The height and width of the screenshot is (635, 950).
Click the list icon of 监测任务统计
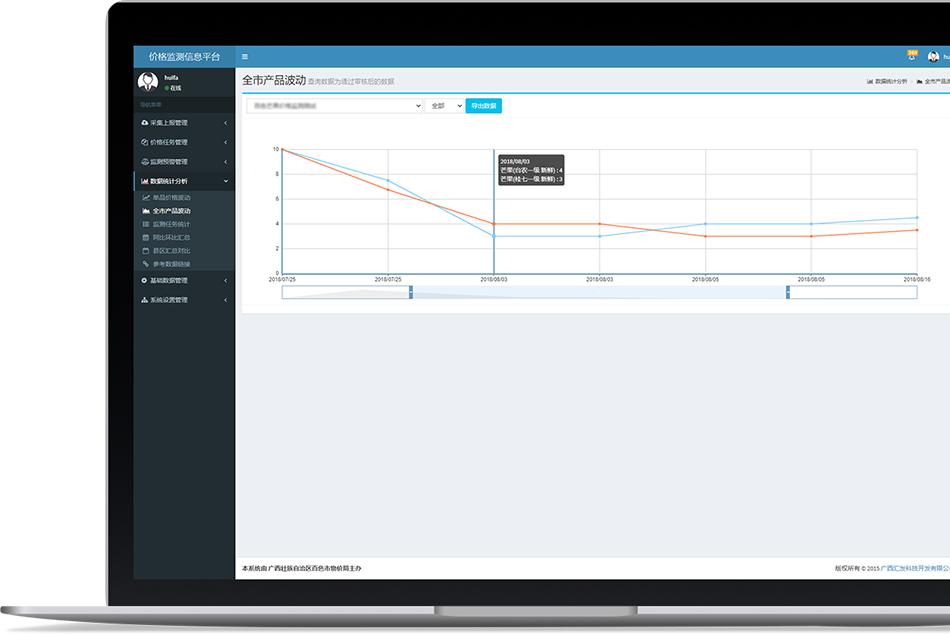pyautogui.click(x=145, y=224)
